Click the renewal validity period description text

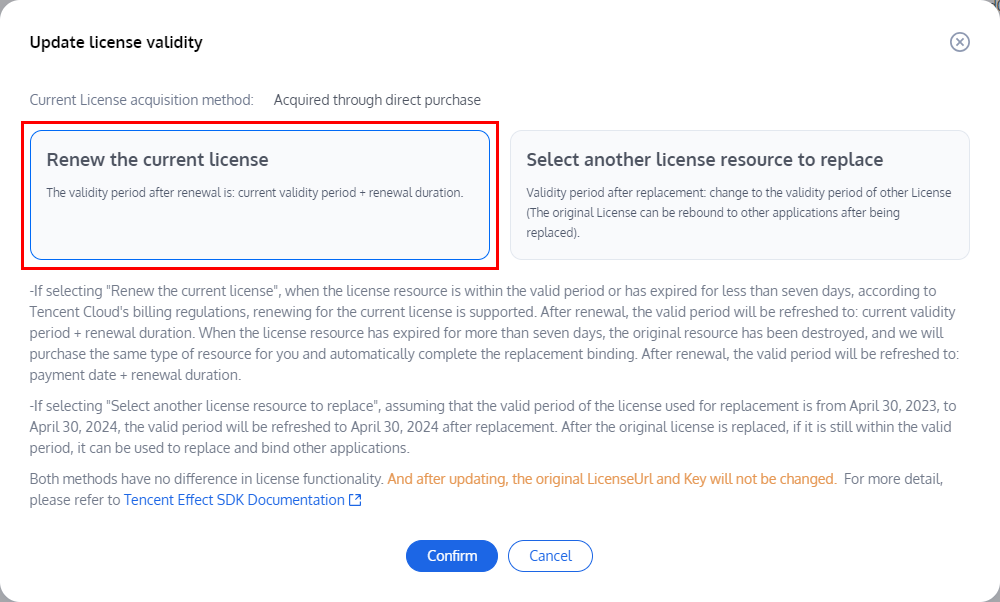click(x=254, y=192)
